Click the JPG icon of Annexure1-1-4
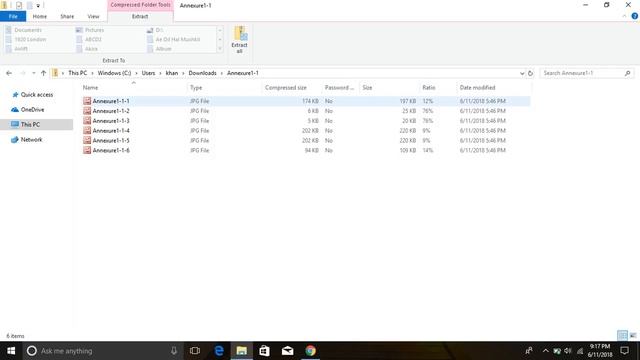This screenshot has height=360, width=640. 87,131
